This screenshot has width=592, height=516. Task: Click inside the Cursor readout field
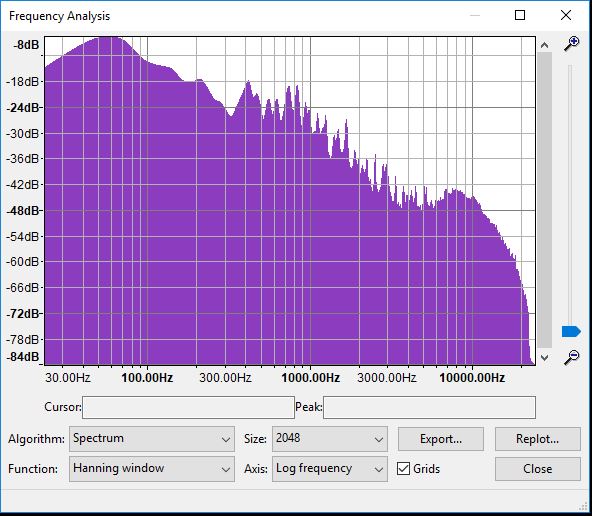coord(188,407)
